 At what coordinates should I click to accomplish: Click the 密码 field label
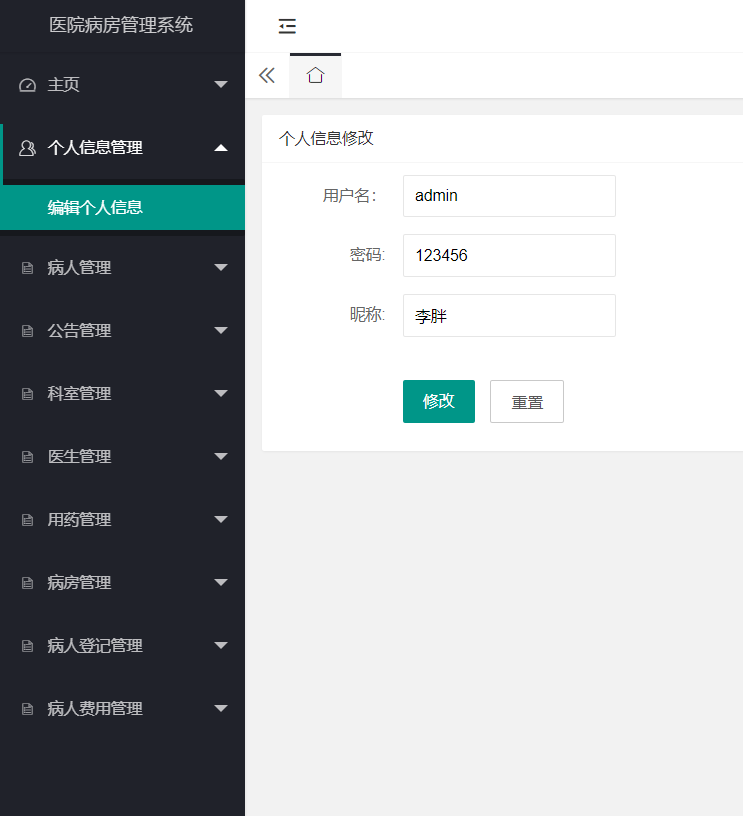point(367,255)
